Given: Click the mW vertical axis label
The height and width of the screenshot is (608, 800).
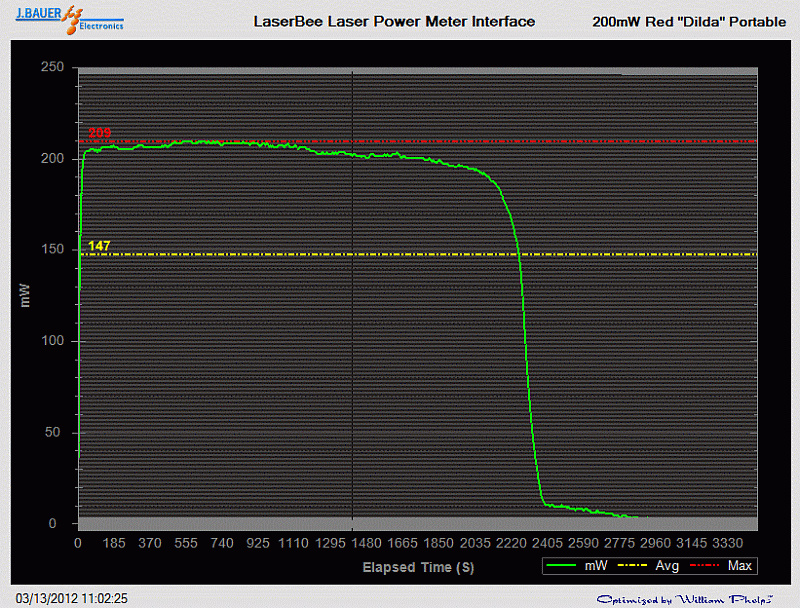Looking at the screenshot, I should pyautogui.click(x=23, y=294).
